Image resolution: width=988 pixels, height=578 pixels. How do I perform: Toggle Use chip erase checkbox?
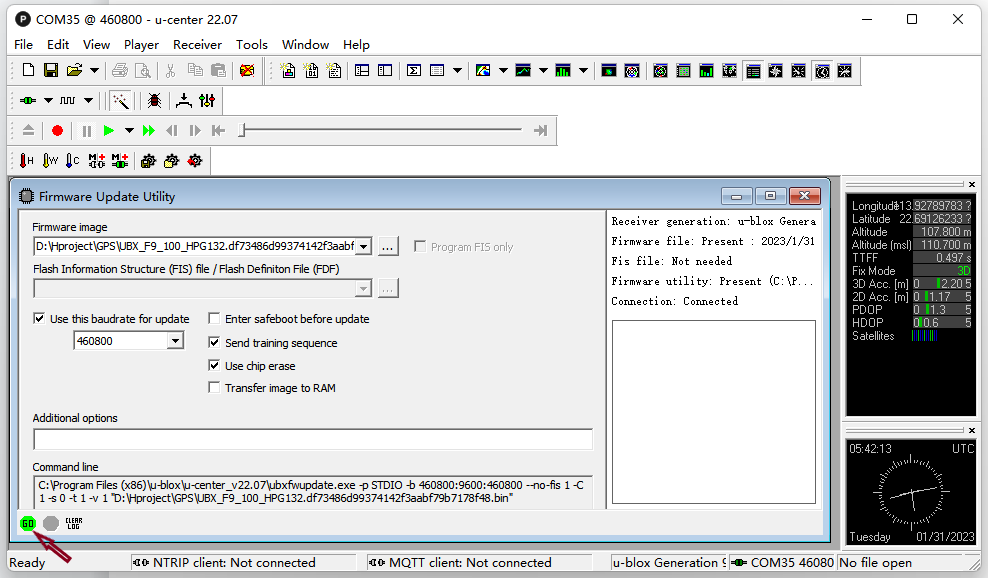214,366
